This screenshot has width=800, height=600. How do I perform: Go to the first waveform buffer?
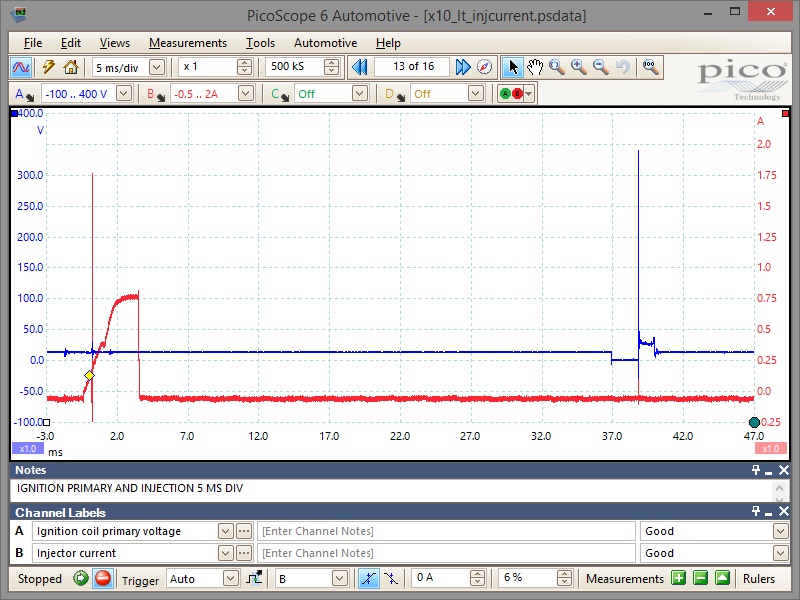360,67
